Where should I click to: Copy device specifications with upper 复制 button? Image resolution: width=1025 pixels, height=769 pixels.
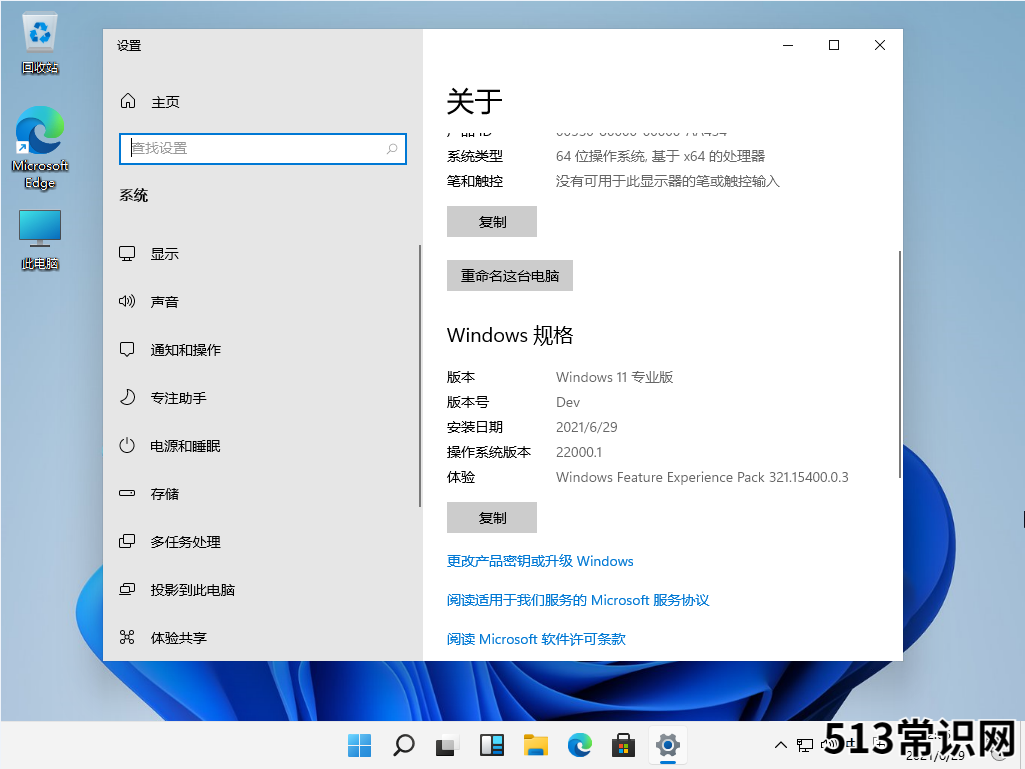pyautogui.click(x=492, y=222)
